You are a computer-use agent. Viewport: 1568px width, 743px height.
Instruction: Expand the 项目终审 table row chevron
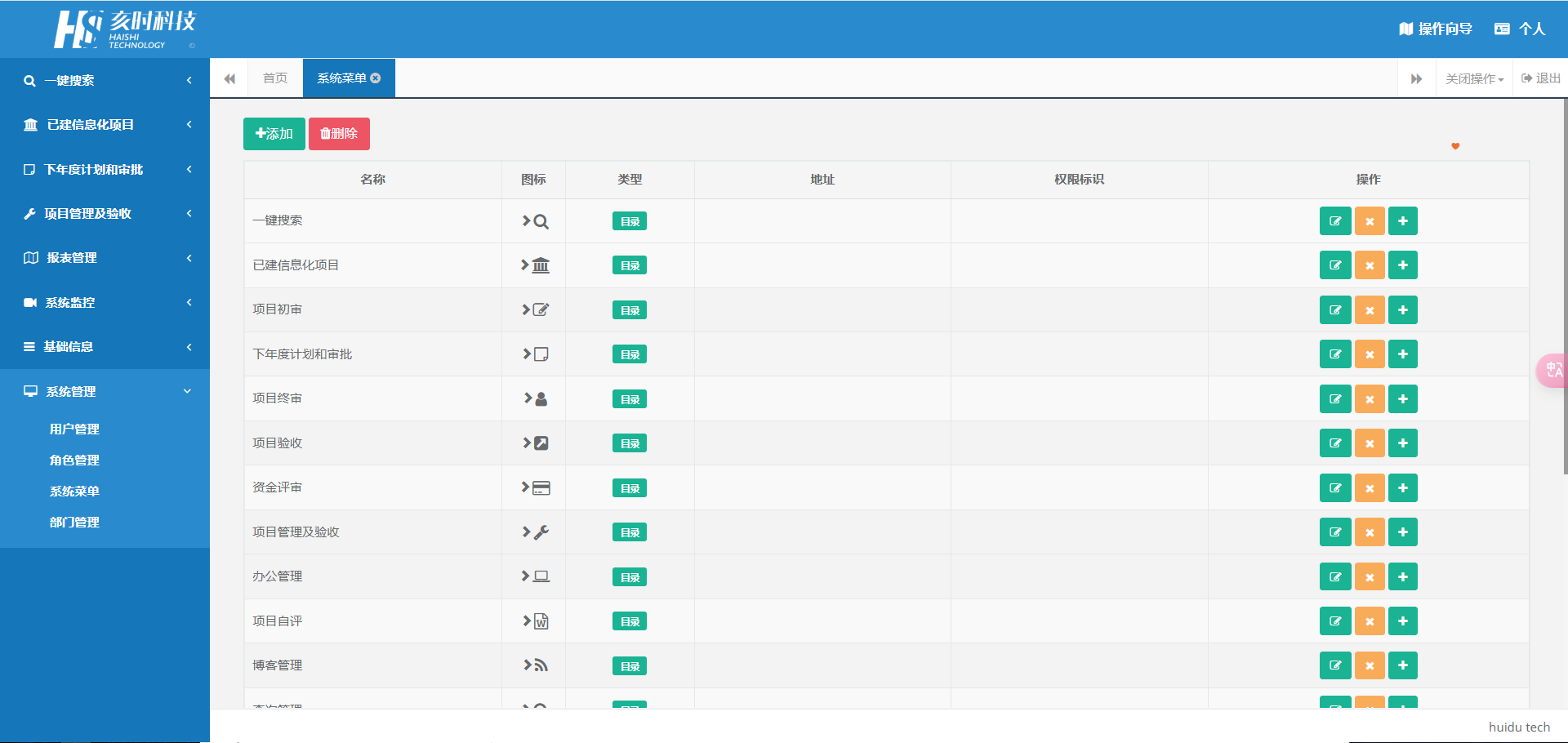528,398
